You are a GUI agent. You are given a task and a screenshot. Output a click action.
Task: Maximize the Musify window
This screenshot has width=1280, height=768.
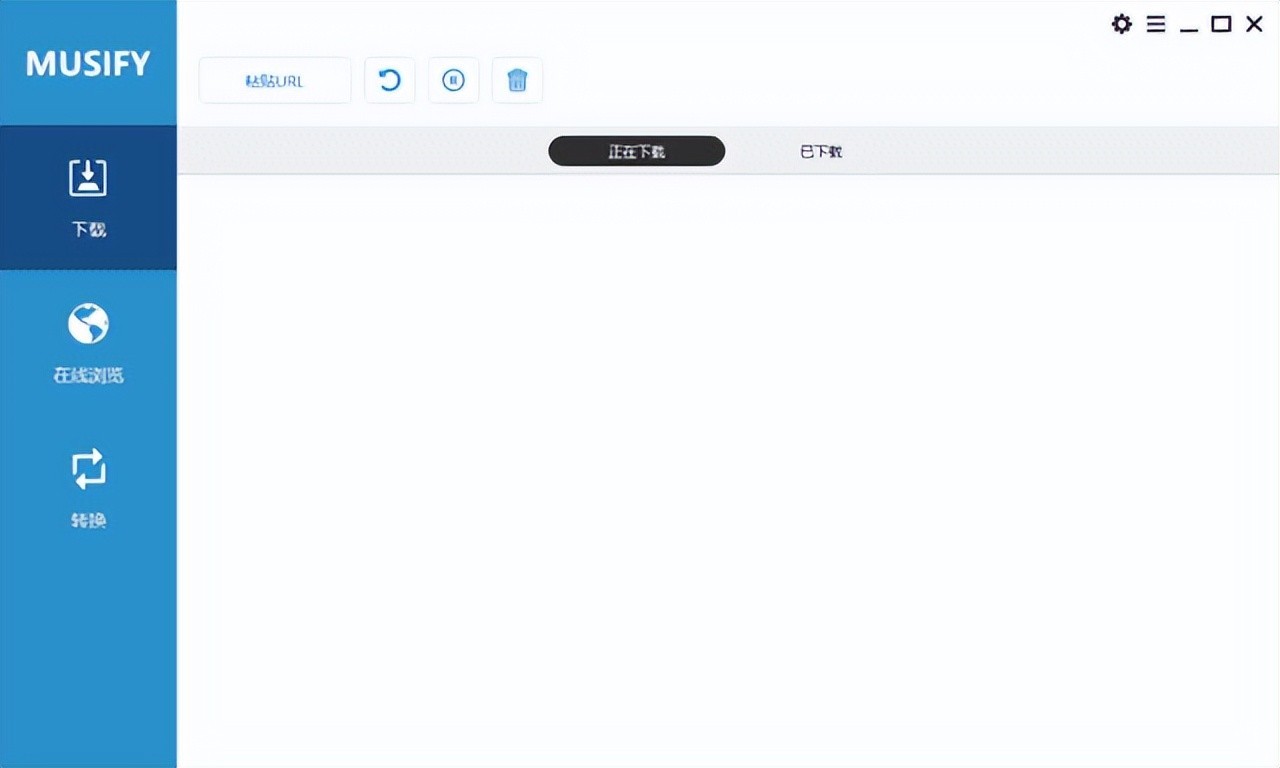[x=1221, y=24]
